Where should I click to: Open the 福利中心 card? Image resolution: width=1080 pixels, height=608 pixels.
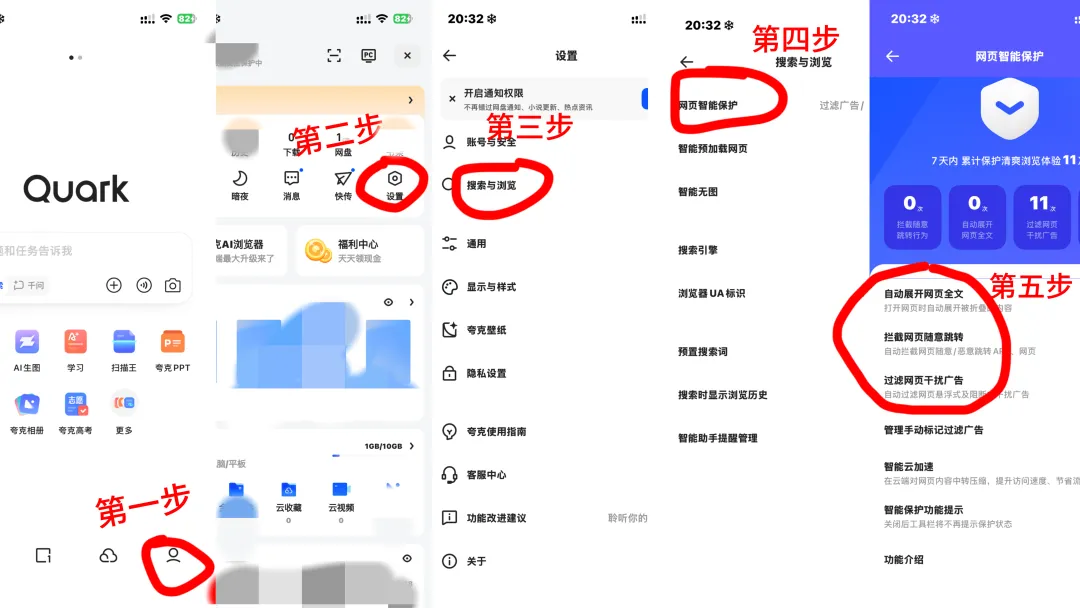360,251
